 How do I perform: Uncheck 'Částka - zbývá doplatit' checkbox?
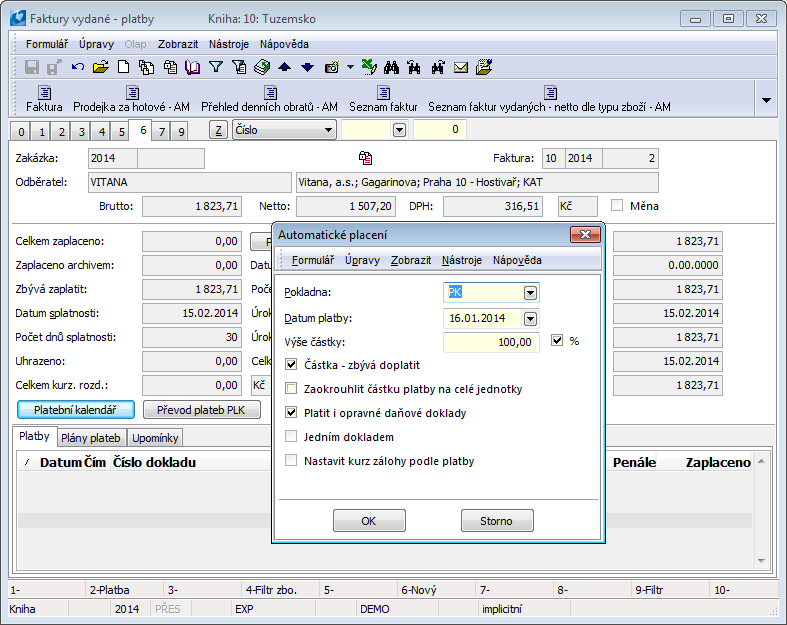point(292,365)
